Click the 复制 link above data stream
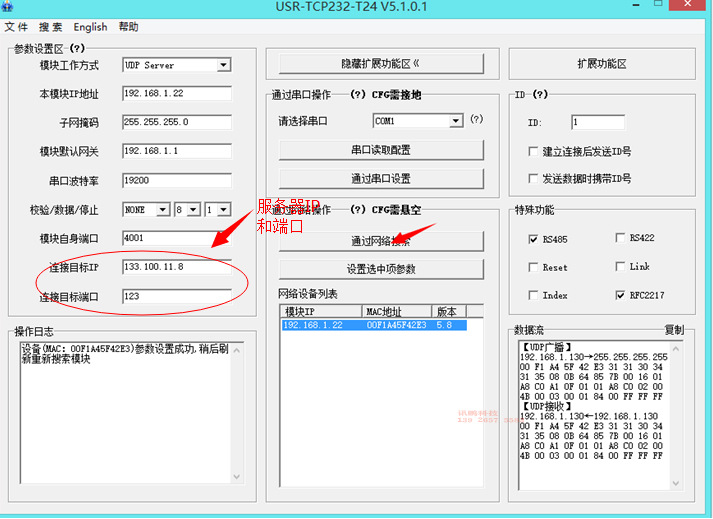 [x=674, y=330]
